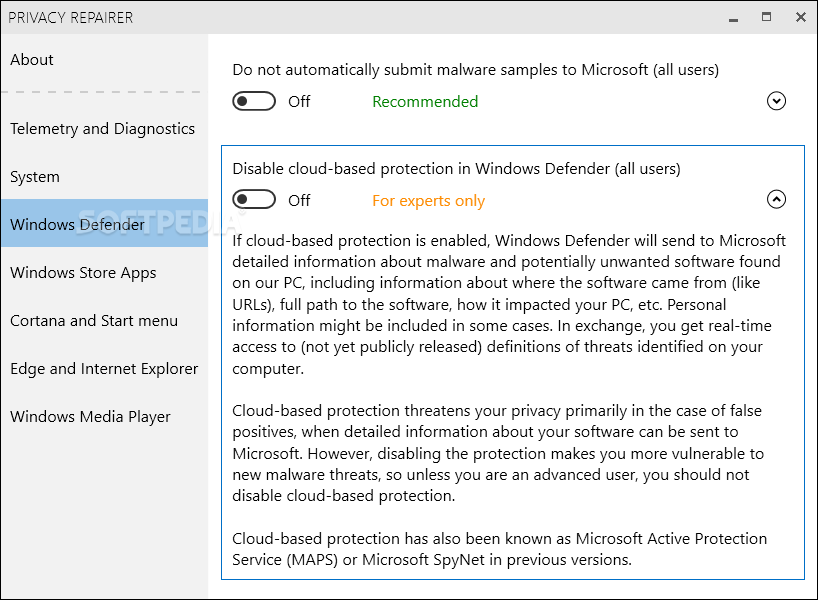This screenshot has height=600, width=818.
Task: Open Cortana and Start menu settings
Action: click(94, 321)
